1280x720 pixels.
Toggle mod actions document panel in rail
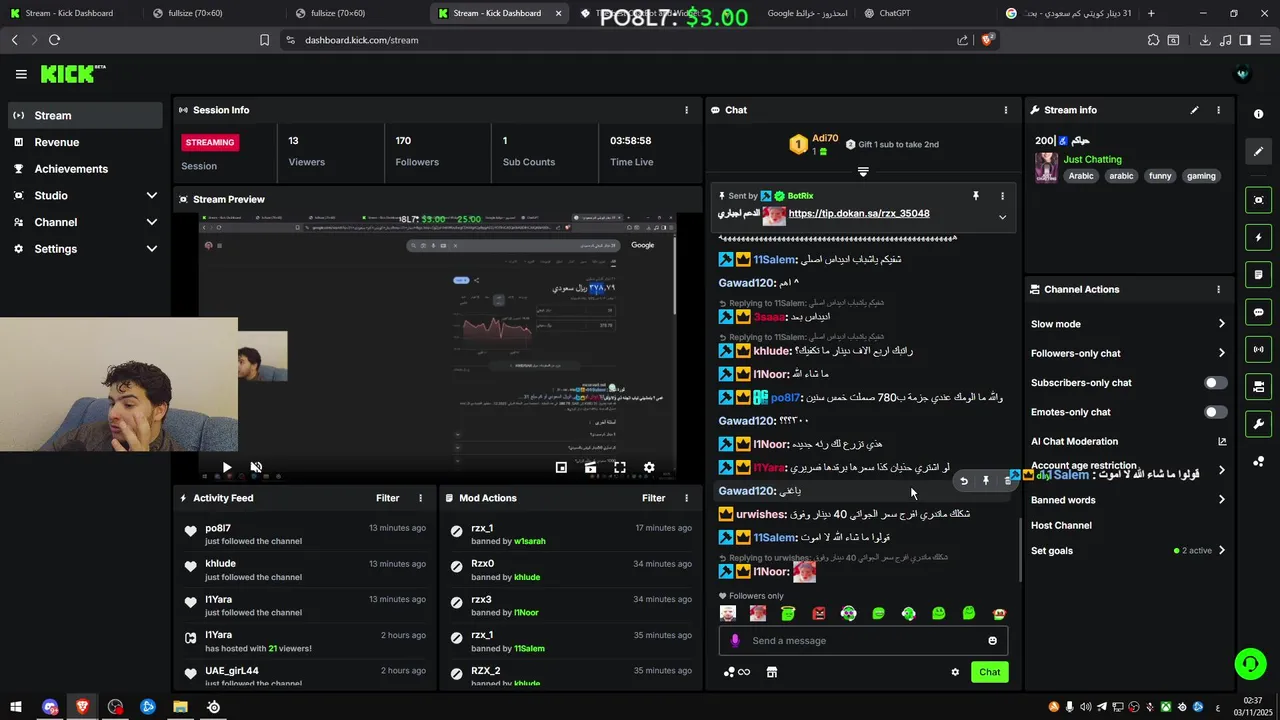(x=1258, y=275)
